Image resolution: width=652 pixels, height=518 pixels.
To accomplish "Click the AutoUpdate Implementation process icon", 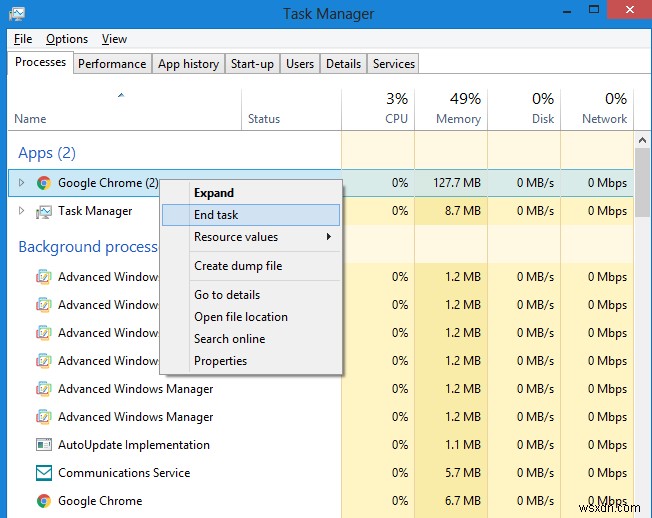I will [x=44, y=445].
